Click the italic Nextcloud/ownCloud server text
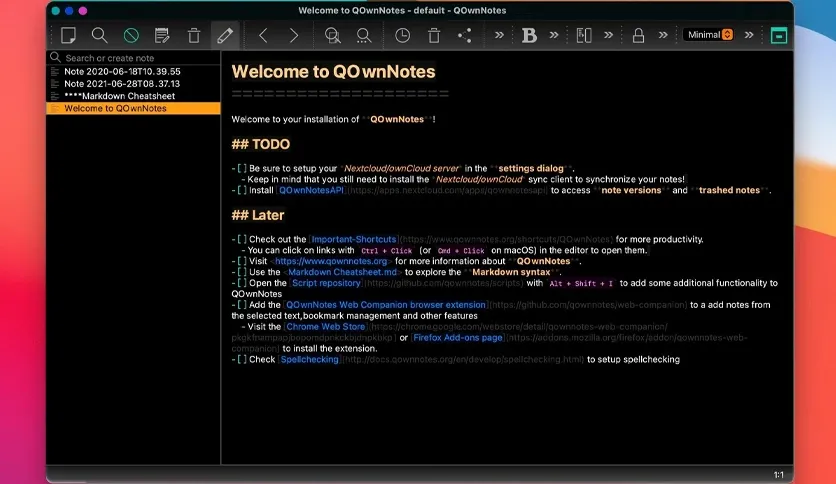Screen dimensions: 836x484 click(x=401, y=168)
